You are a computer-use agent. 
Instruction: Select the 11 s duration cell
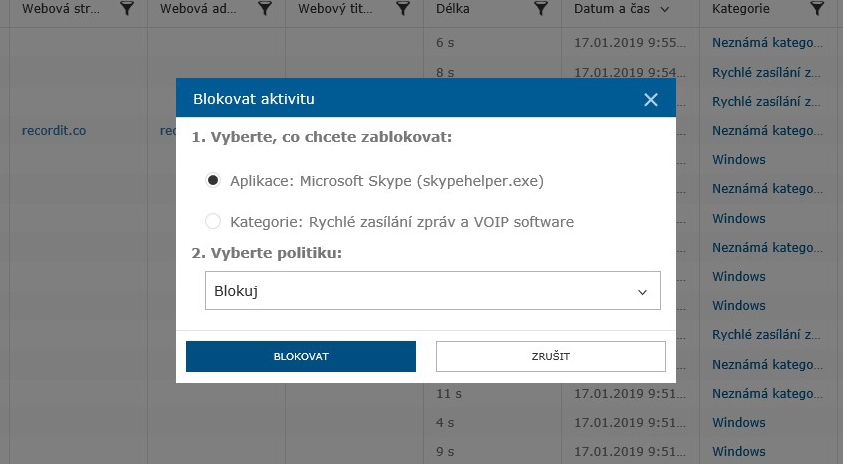(x=449, y=394)
